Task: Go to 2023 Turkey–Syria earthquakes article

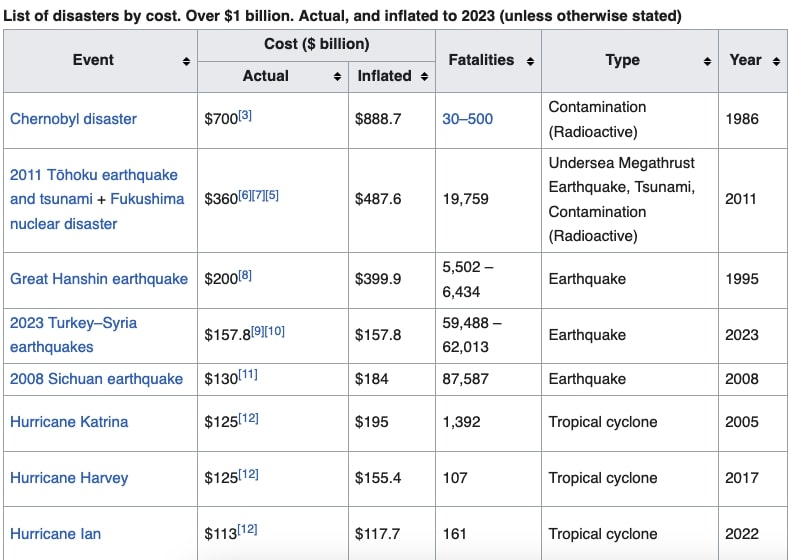Action: pyautogui.click(x=73, y=323)
